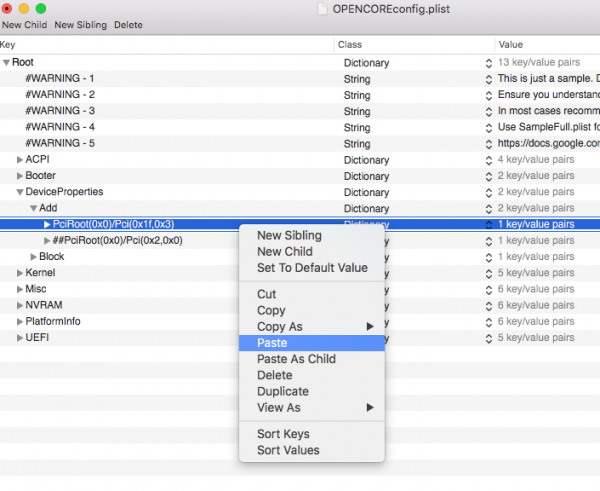Choose Delete in the context menu
The image size is (600, 491).
[x=311, y=375]
